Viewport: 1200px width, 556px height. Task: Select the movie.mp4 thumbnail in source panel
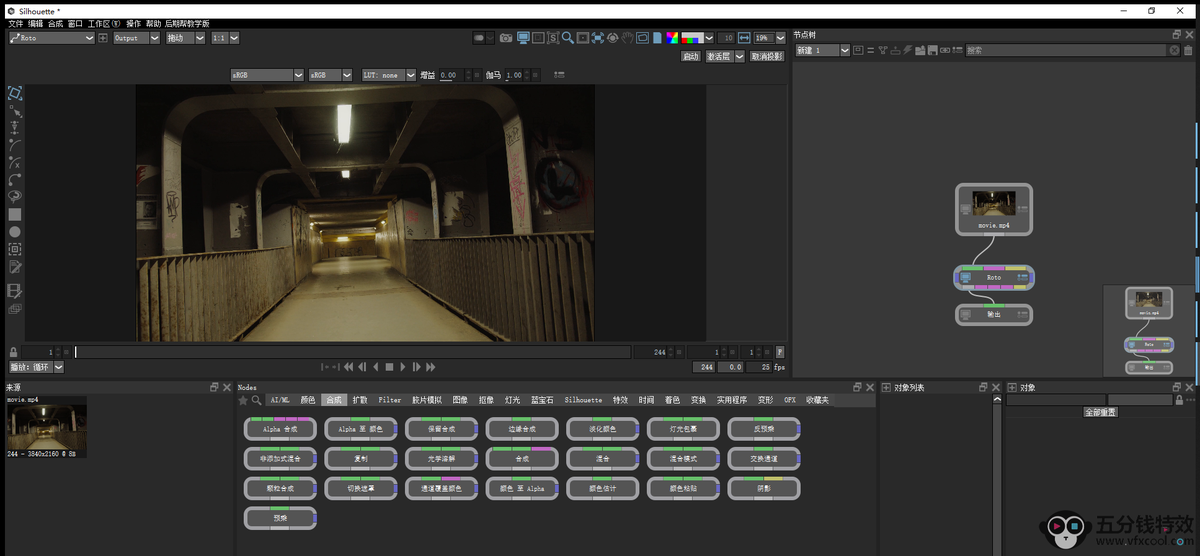click(47, 427)
